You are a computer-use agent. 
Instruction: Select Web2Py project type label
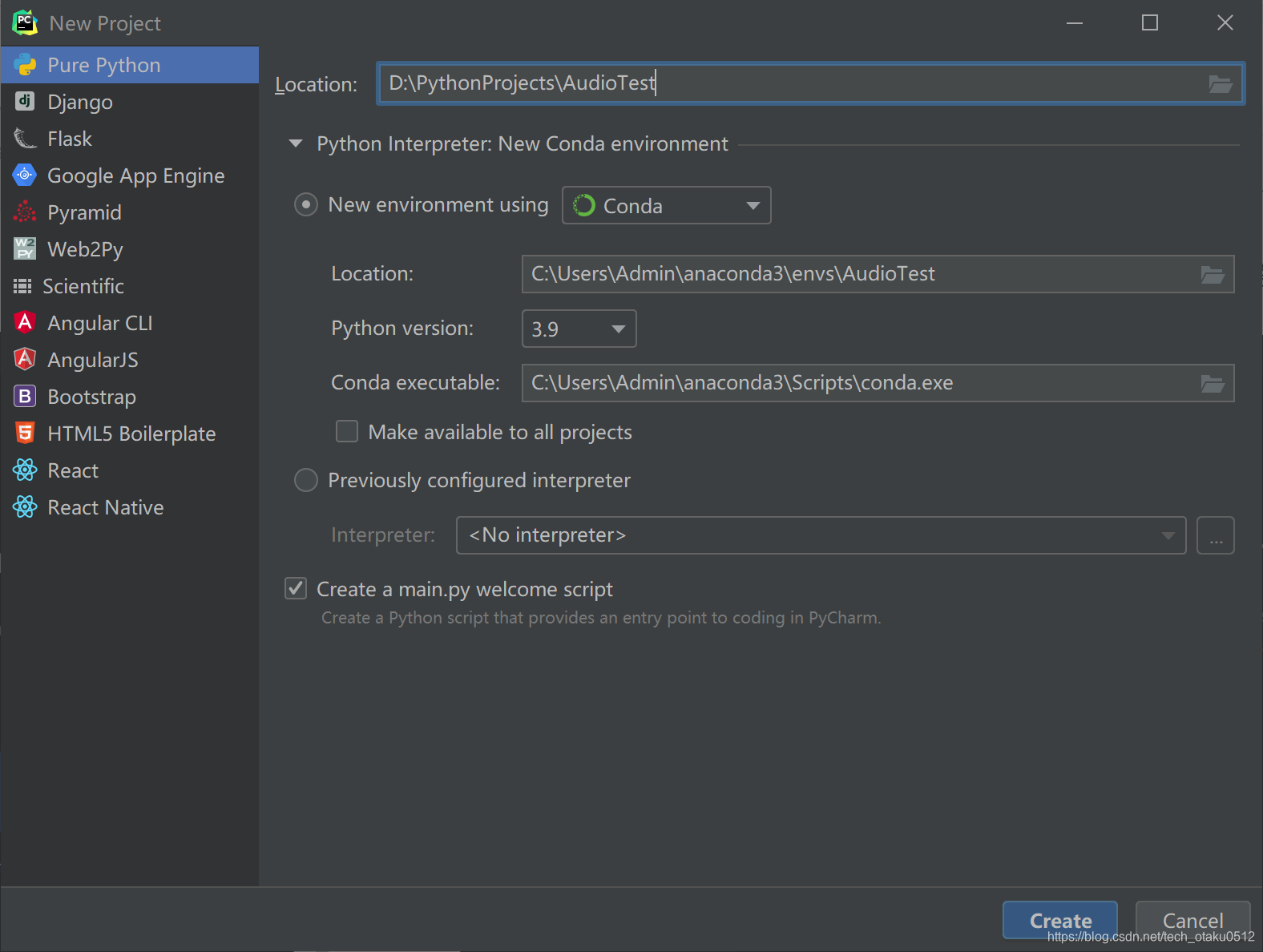click(85, 250)
